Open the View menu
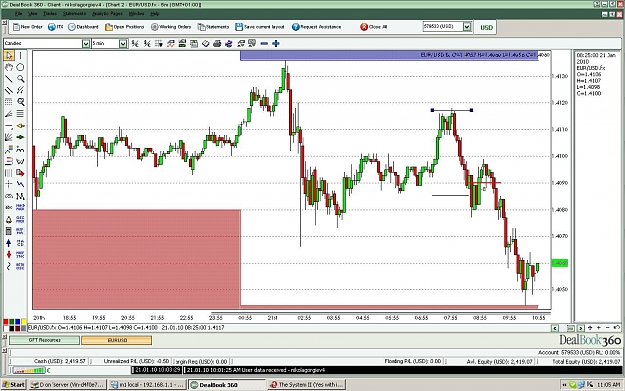625x391 pixels. (x=32, y=14)
